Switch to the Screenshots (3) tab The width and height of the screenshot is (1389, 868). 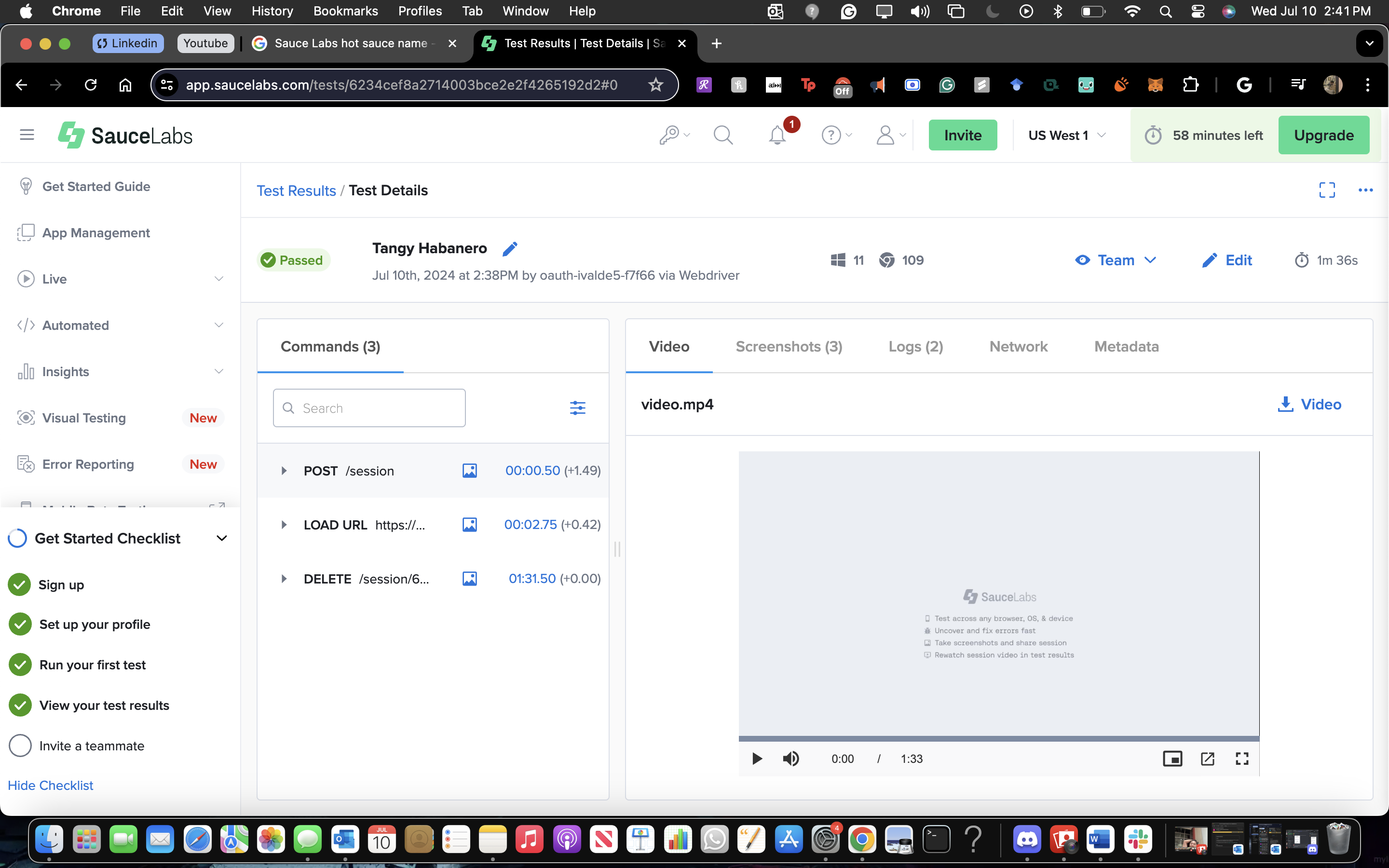tap(789, 347)
